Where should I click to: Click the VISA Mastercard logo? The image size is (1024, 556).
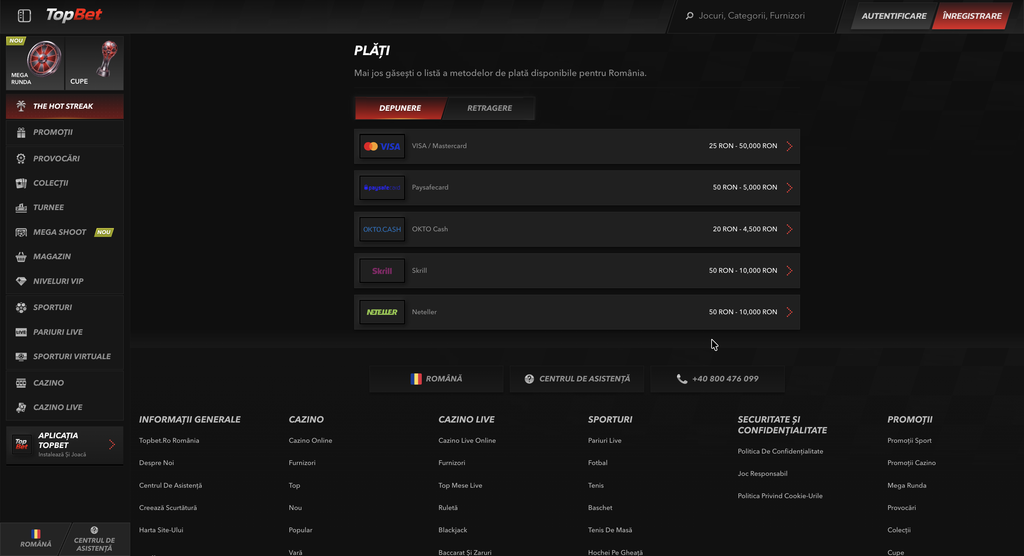(x=382, y=146)
